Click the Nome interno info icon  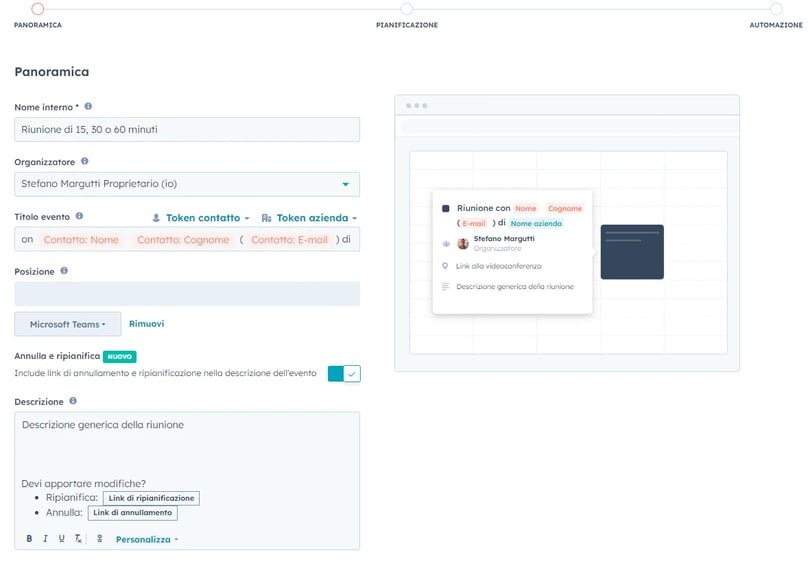pos(88,106)
